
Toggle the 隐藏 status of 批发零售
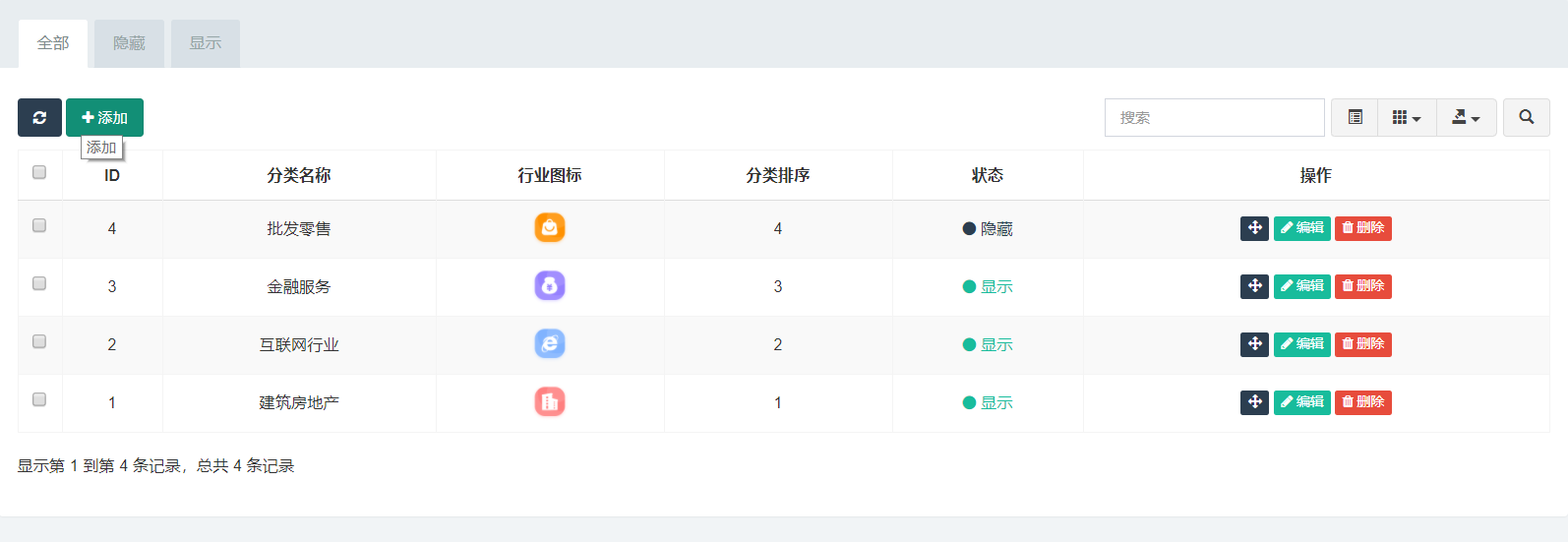[988, 229]
